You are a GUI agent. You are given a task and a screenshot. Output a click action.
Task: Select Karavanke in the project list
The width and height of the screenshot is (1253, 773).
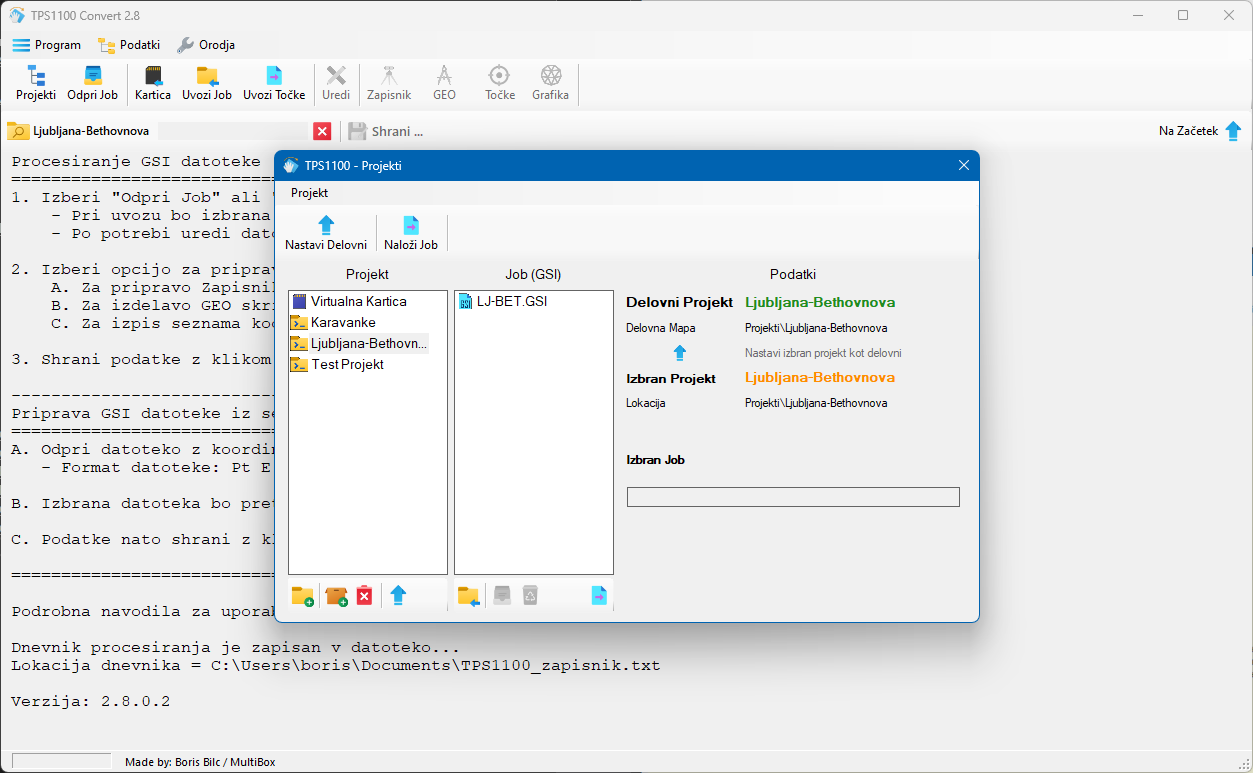pos(342,323)
